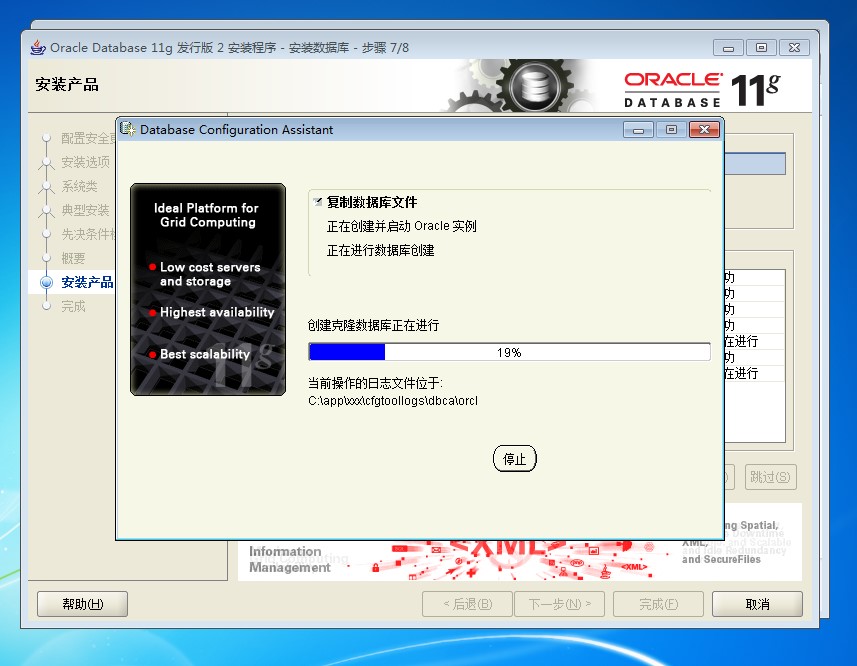This screenshot has width=857, height=666.
Task: Click the Oracle icon in installer title bar
Action: pos(36,47)
